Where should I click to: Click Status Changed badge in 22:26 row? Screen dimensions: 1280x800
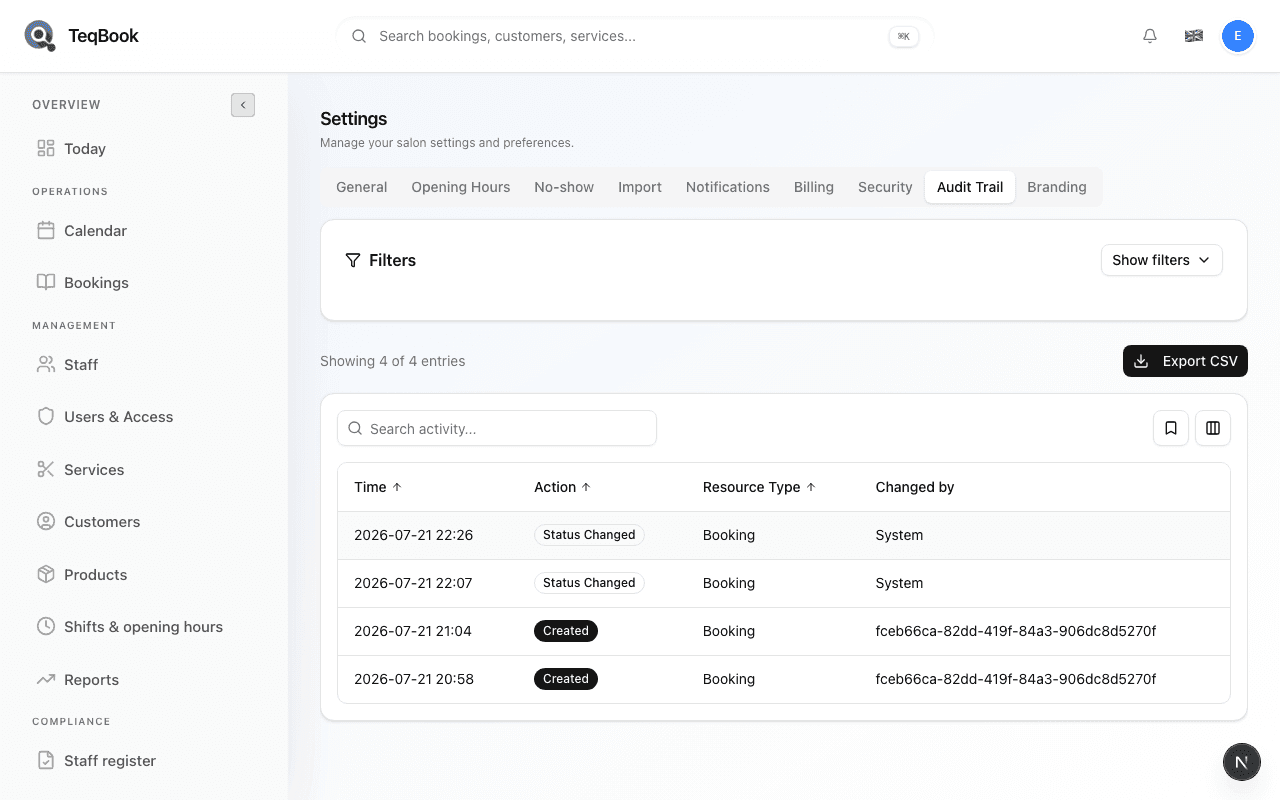pos(589,535)
